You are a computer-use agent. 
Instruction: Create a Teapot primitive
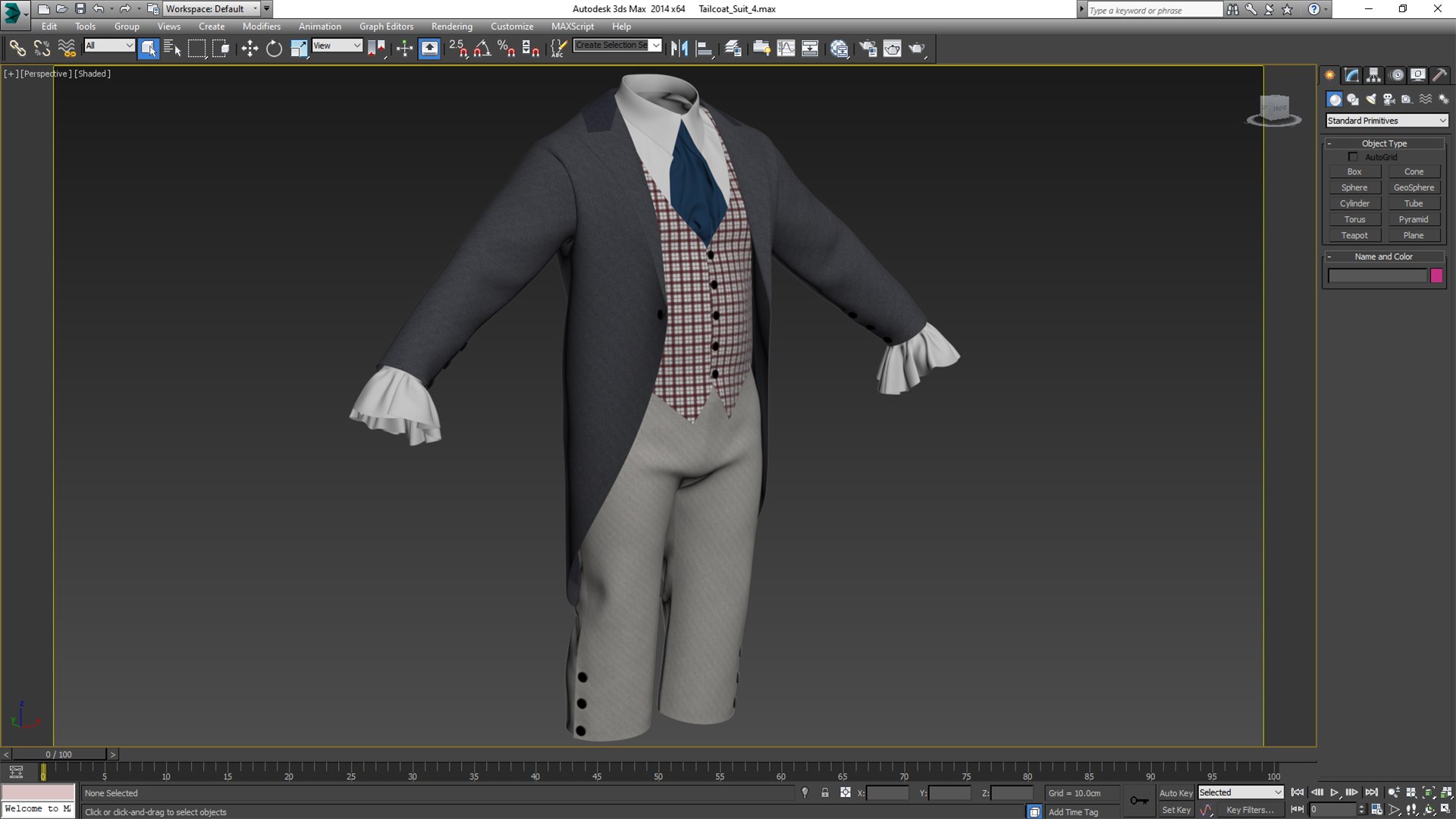[x=1354, y=235]
